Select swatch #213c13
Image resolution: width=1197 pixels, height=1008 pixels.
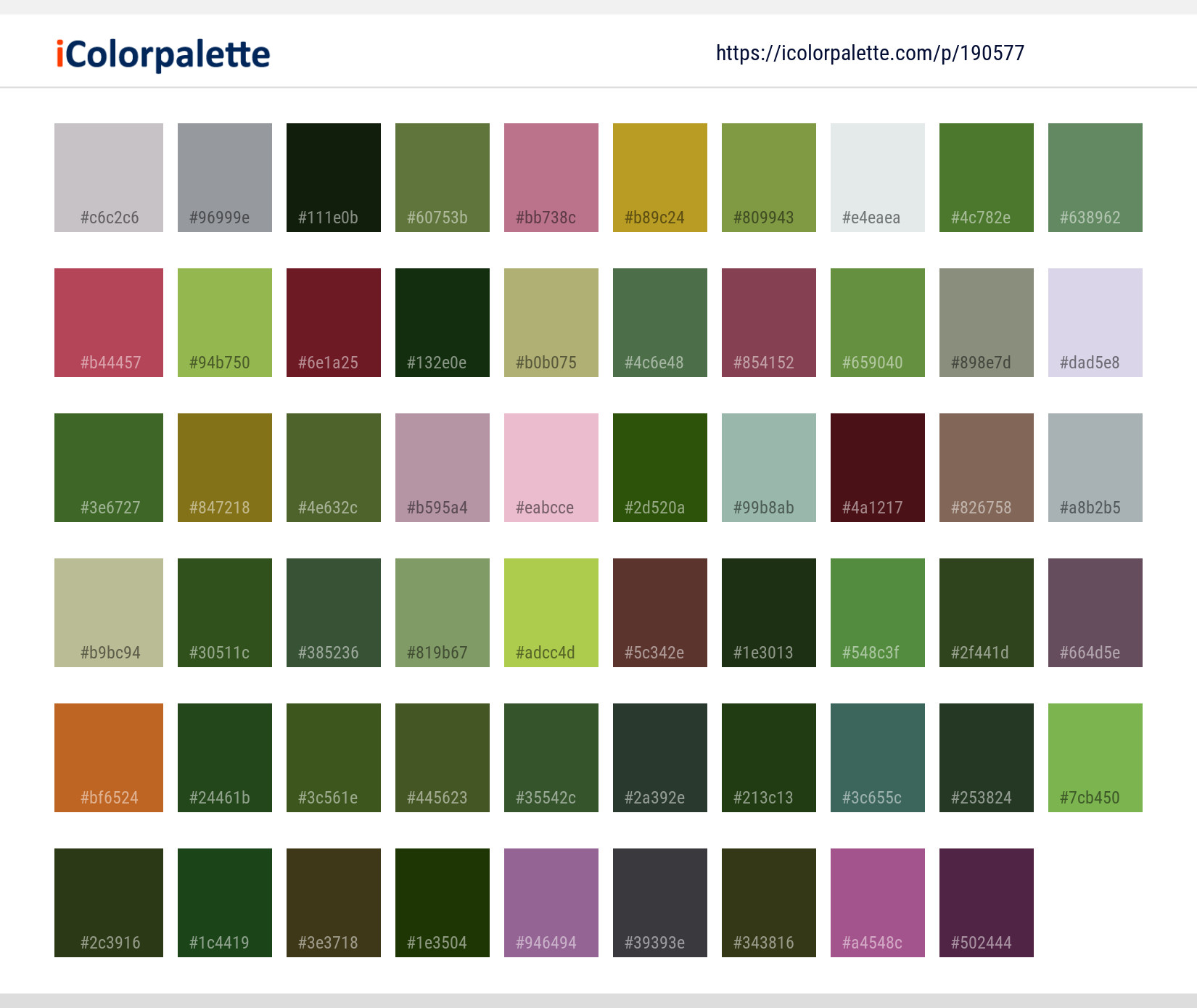point(769,758)
